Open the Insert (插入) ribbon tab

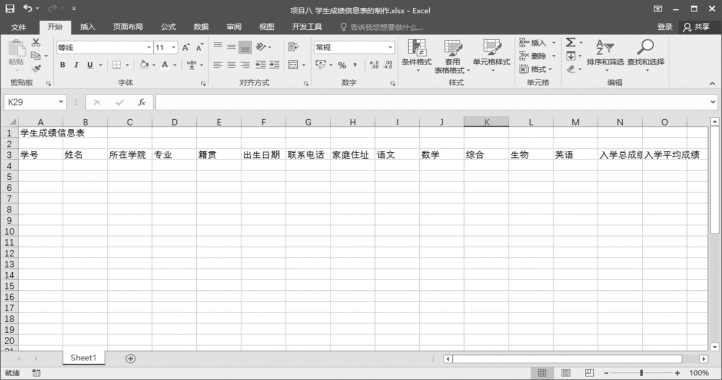click(x=87, y=27)
